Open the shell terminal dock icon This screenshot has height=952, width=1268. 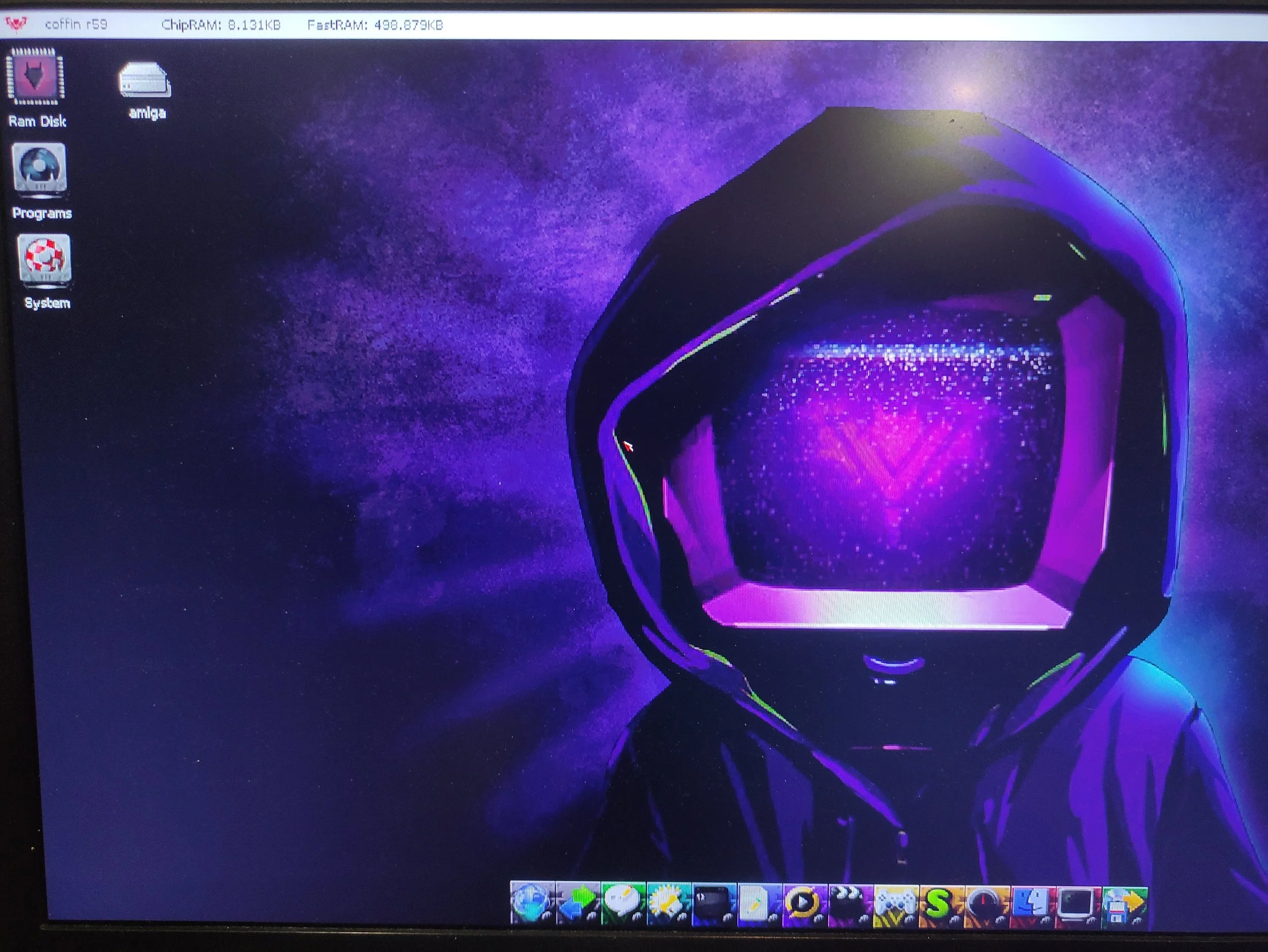tap(714, 903)
